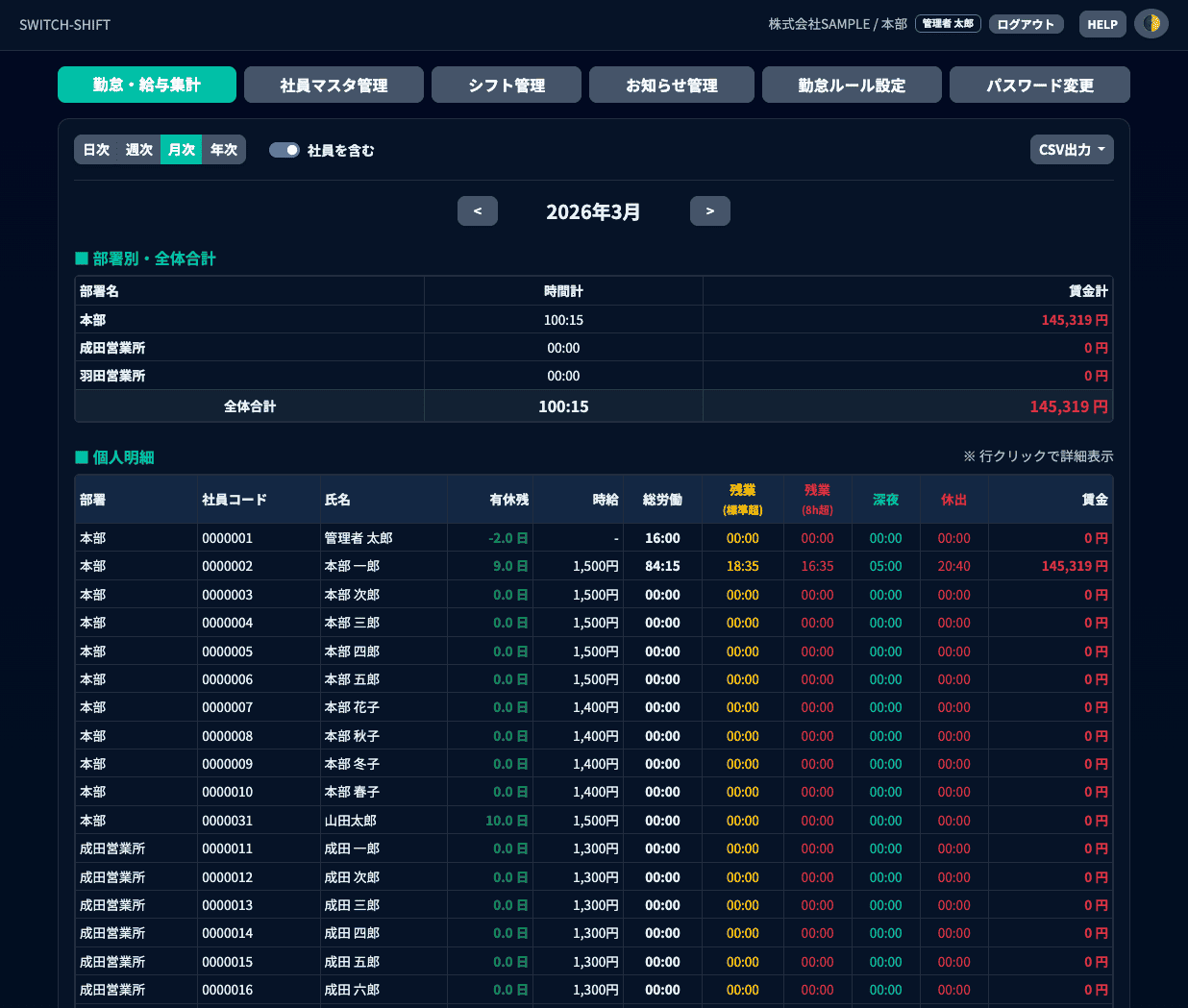
Task: Click the SWITCH-SHIFT logo
Action: 65,25
